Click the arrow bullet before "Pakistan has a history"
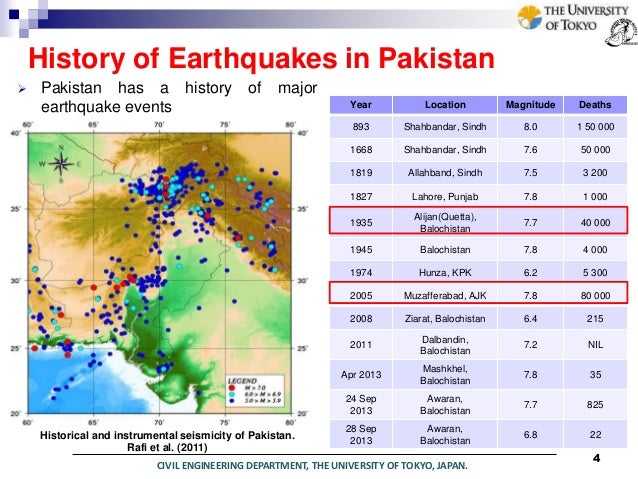This screenshot has height=479, width=638. click(22, 89)
